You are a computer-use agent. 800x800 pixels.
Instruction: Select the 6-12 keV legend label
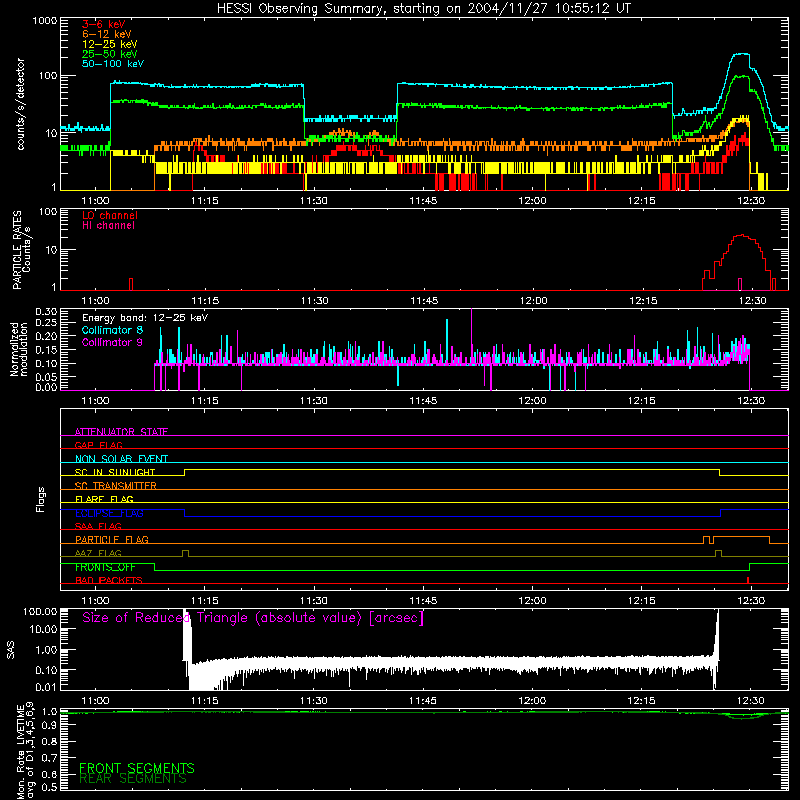coord(107,34)
